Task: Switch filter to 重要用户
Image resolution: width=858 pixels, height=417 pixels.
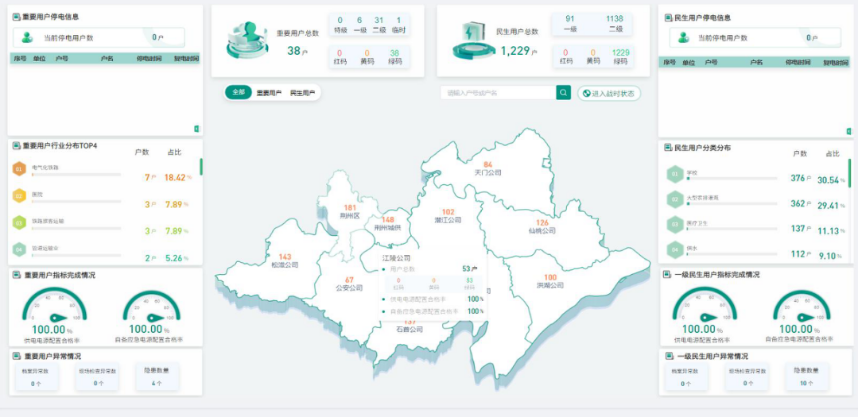Action: pyautogui.click(x=270, y=93)
